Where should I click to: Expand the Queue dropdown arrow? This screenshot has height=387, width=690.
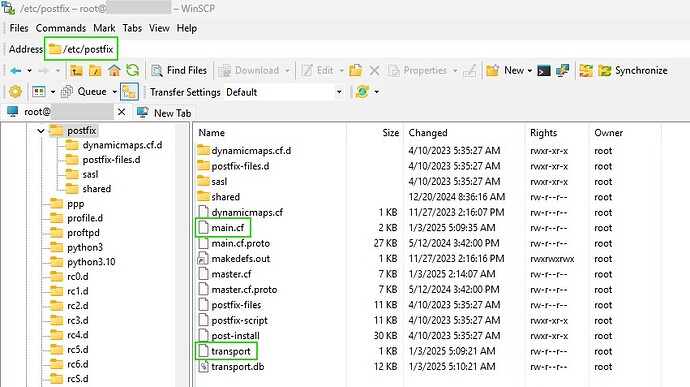click(x=114, y=92)
